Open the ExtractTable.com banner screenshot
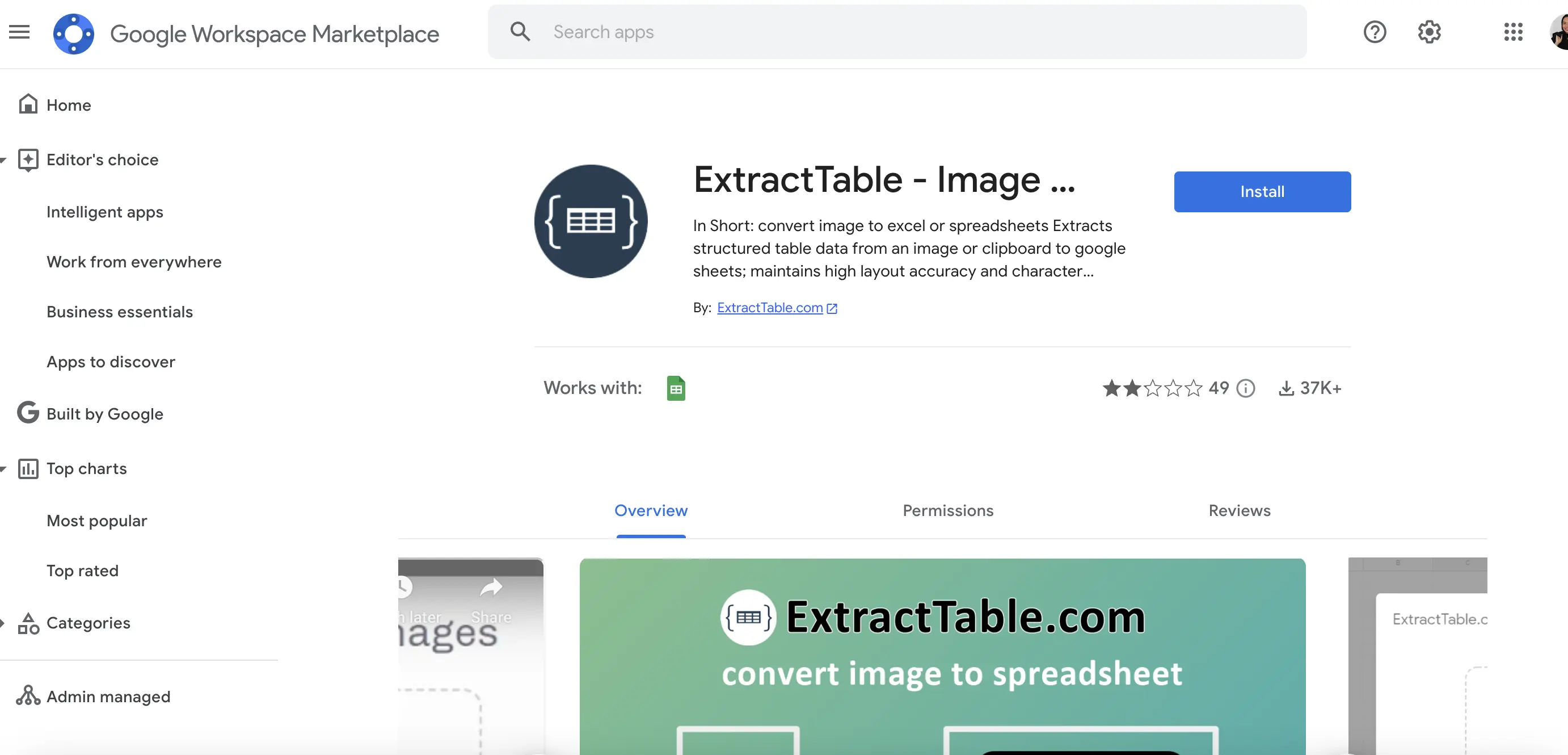 942,656
